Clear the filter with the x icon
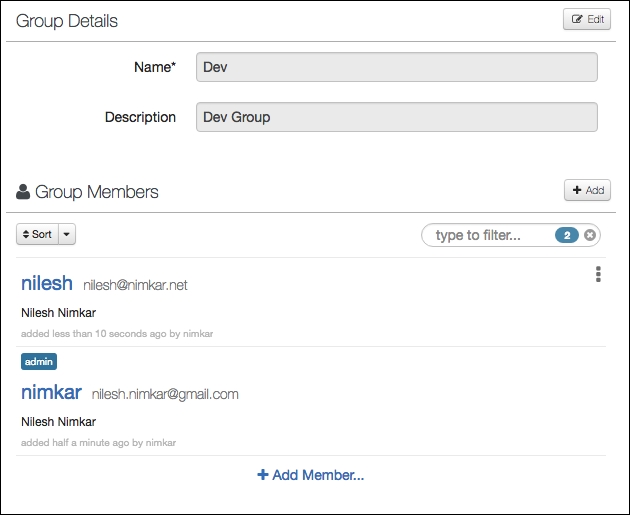 click(589, 235)
